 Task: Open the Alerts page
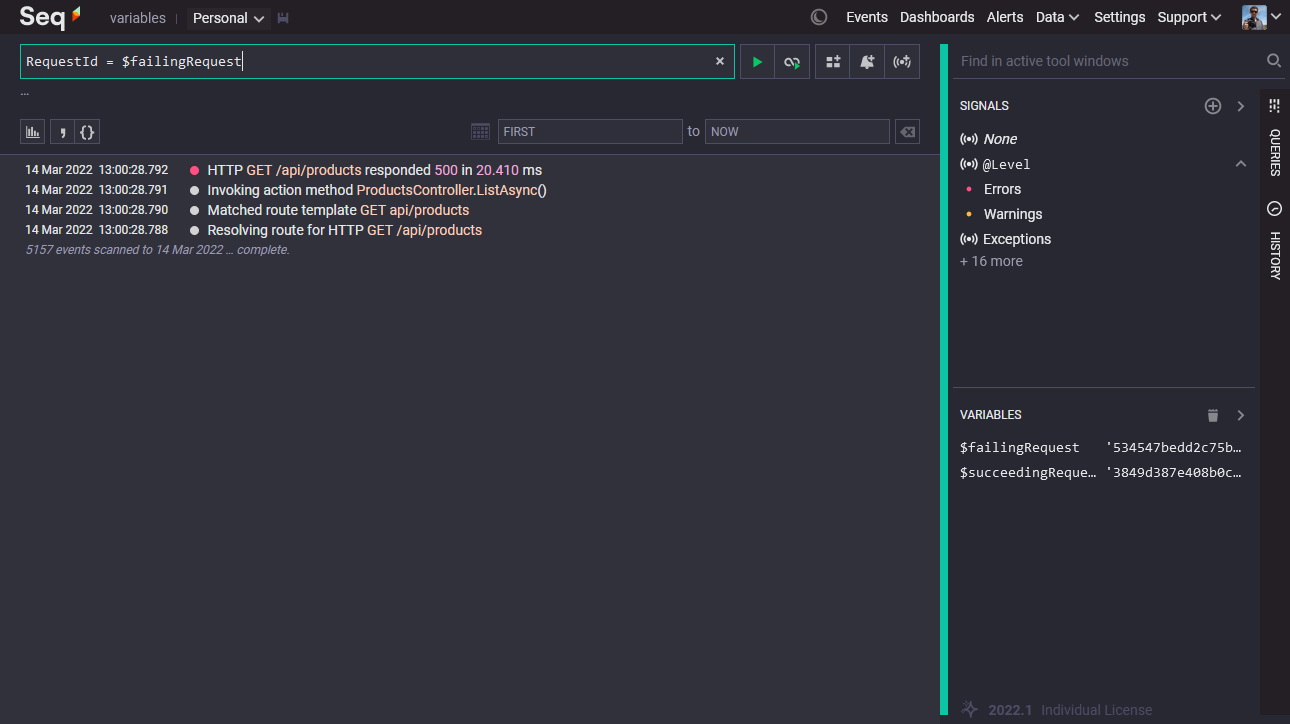tap(1005, 17)
